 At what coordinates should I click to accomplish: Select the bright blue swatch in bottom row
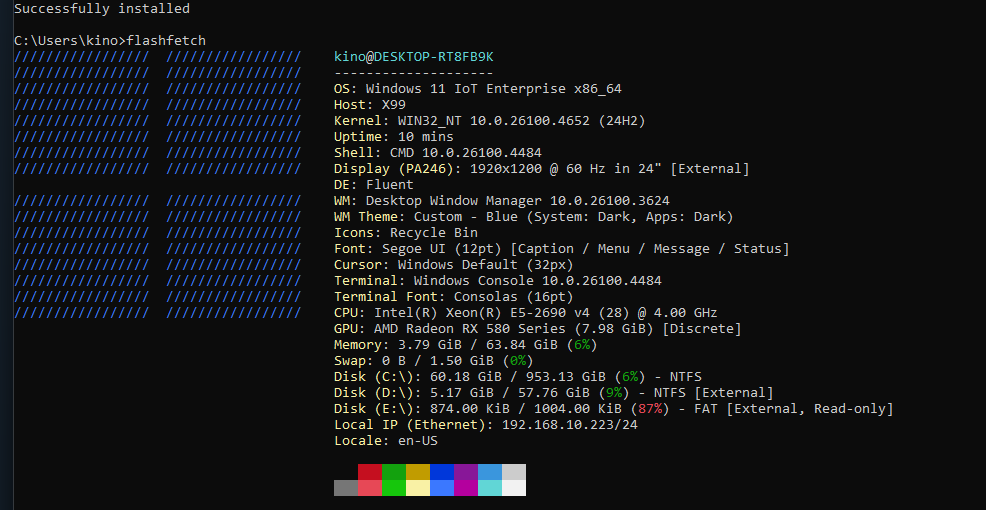pyautogui.click(x=441, y=488)
